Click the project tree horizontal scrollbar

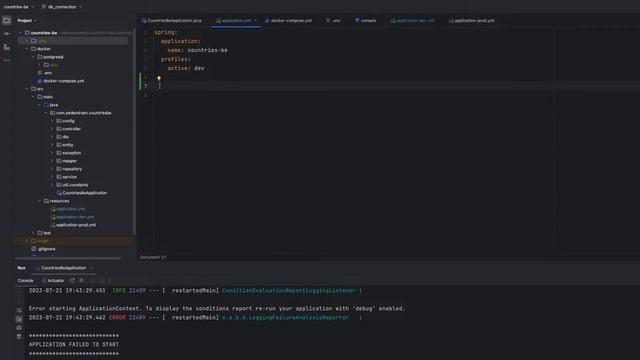pyautogui.click(x=67, y=258)
